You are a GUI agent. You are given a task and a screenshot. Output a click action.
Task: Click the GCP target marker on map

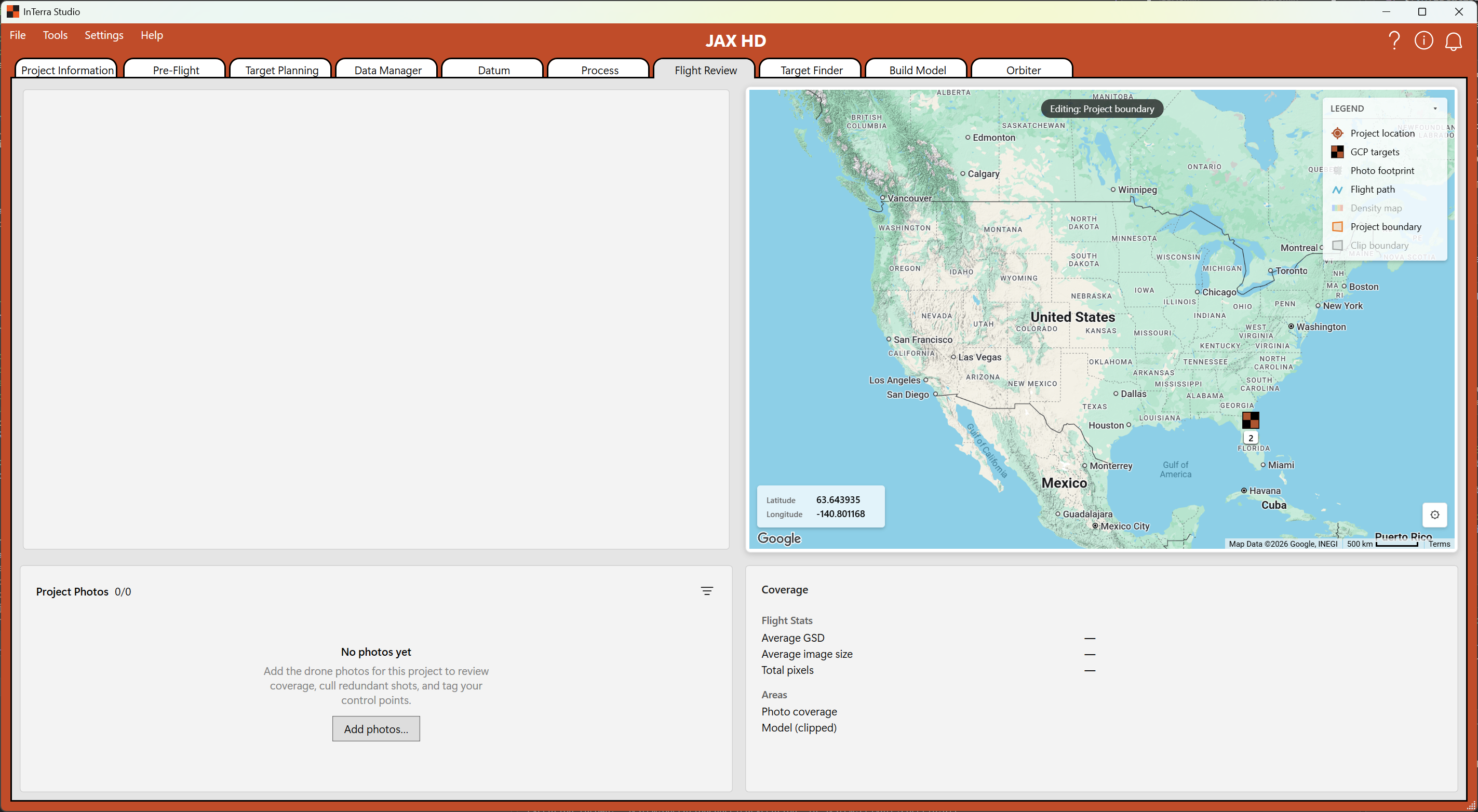click(x=1250, y=421)
